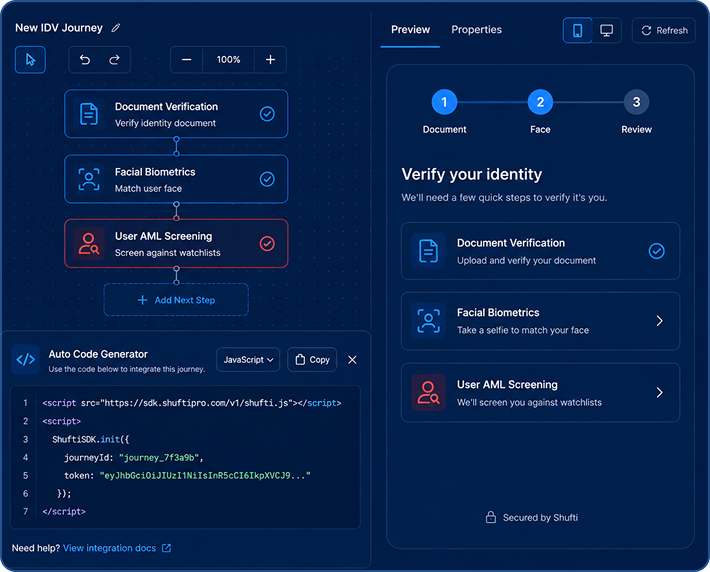Select desktop monitor preview mode
This screenshot has width=710, height=572.
tap(606, 30)
